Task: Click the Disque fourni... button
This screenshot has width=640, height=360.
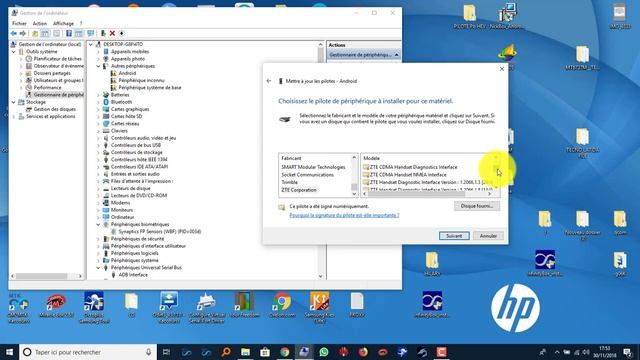Action: [477, 206]
